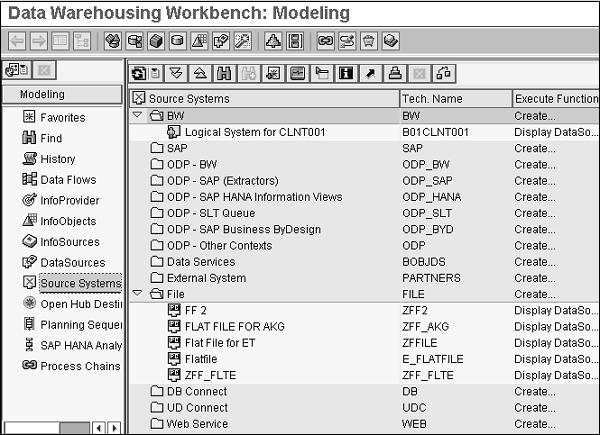Collapse the BW folder node
Image resolution: width=600 pixels, height=435 pixels.
tap(137, 115)
